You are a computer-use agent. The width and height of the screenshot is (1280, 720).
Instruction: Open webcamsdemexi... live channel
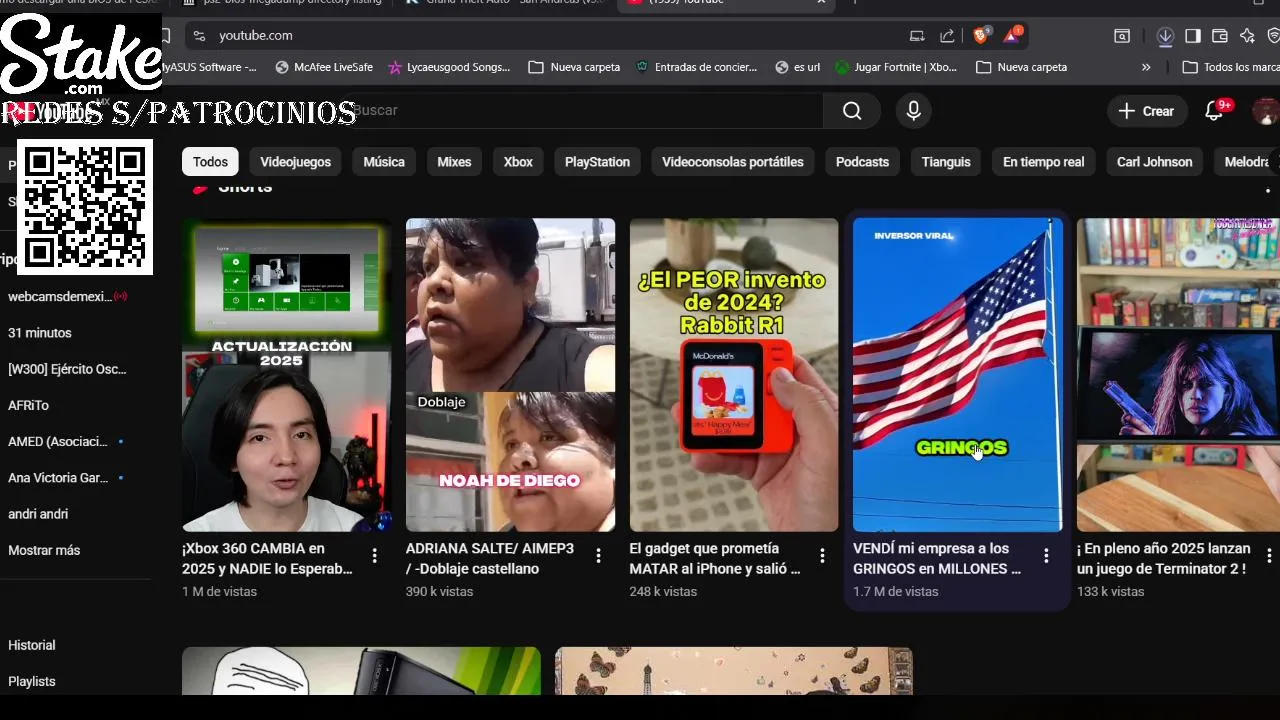point(67,296)
